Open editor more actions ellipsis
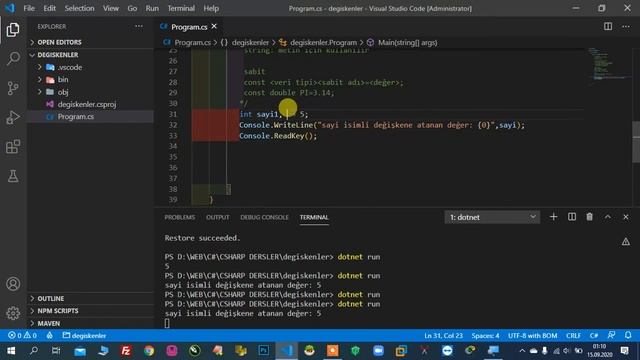Screen dimensions: 640x360 click(x=626, y=27)
